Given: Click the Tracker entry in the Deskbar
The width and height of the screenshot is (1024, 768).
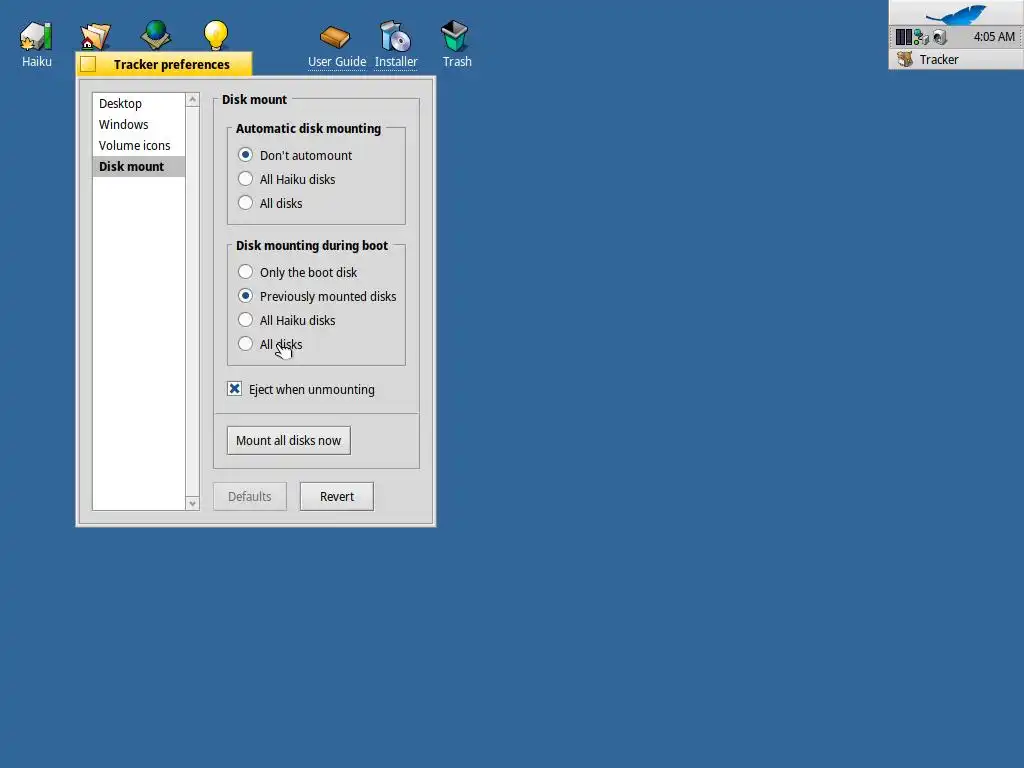Looking at the screenshot, I should [x=956, y=59].
